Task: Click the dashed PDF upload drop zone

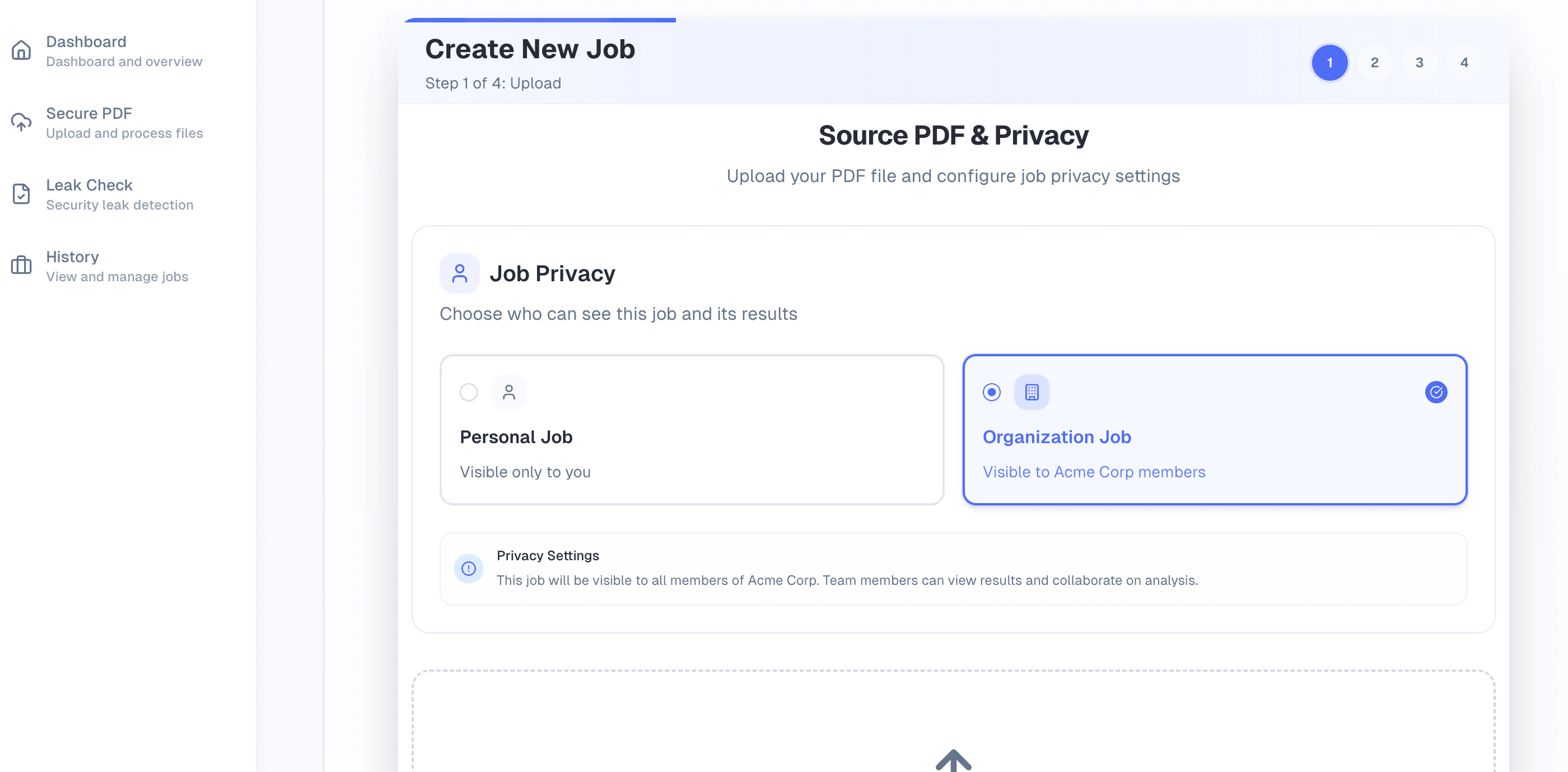Action: click(x=953, y=718)
